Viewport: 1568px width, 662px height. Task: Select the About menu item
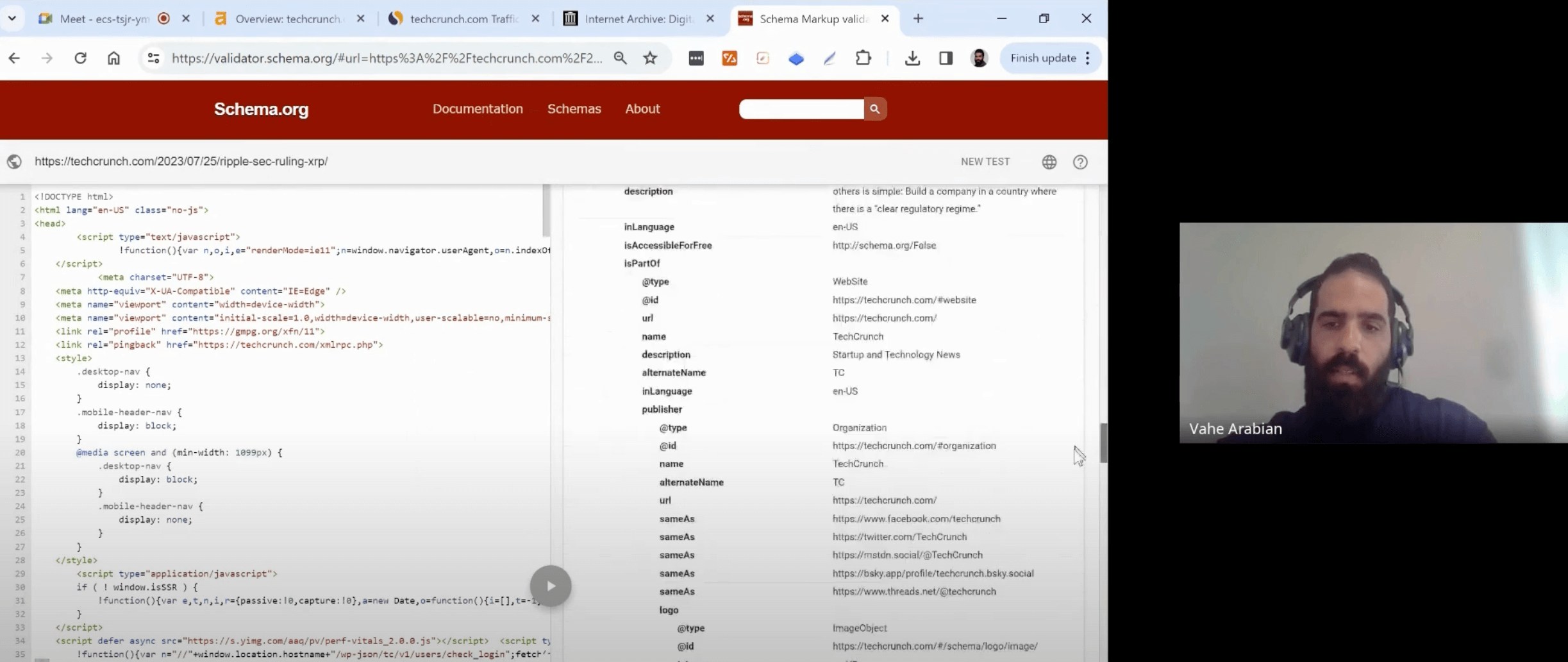(x=642, y=108)
